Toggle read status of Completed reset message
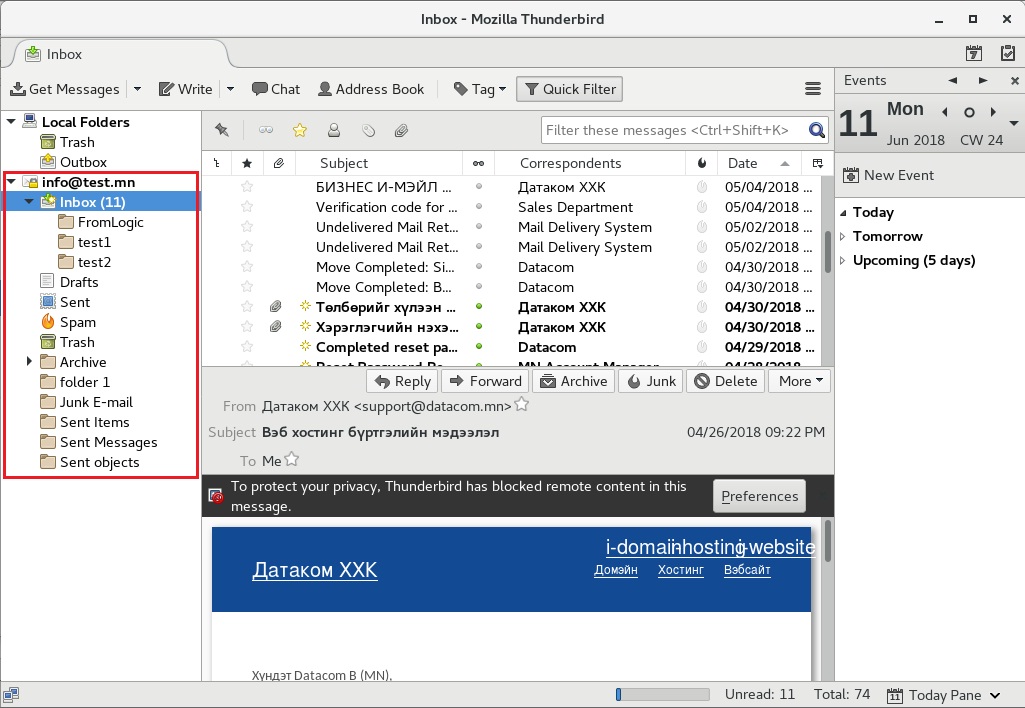The height and width of the screenshot is (708, 1025). [x=479, y=346]
